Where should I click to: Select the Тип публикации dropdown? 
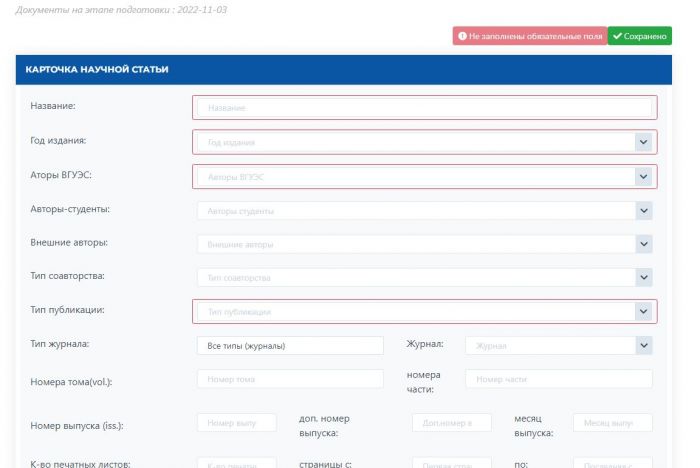424,312
